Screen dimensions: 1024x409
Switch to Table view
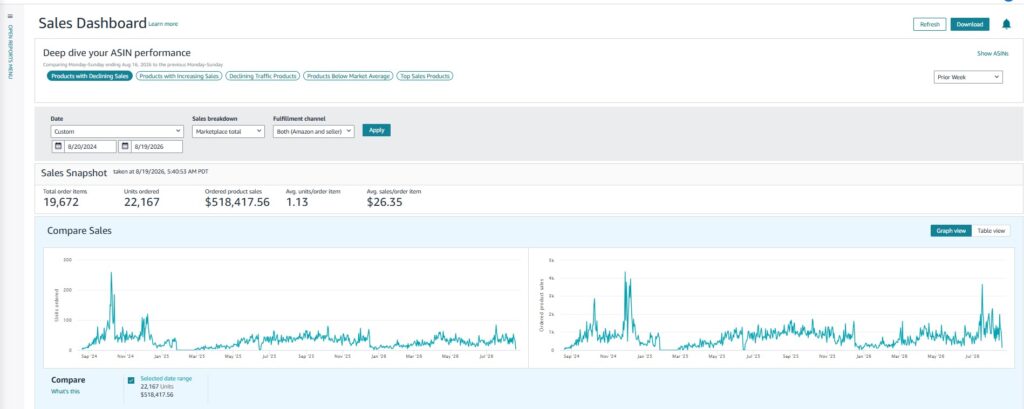click(x=991, y=231)
